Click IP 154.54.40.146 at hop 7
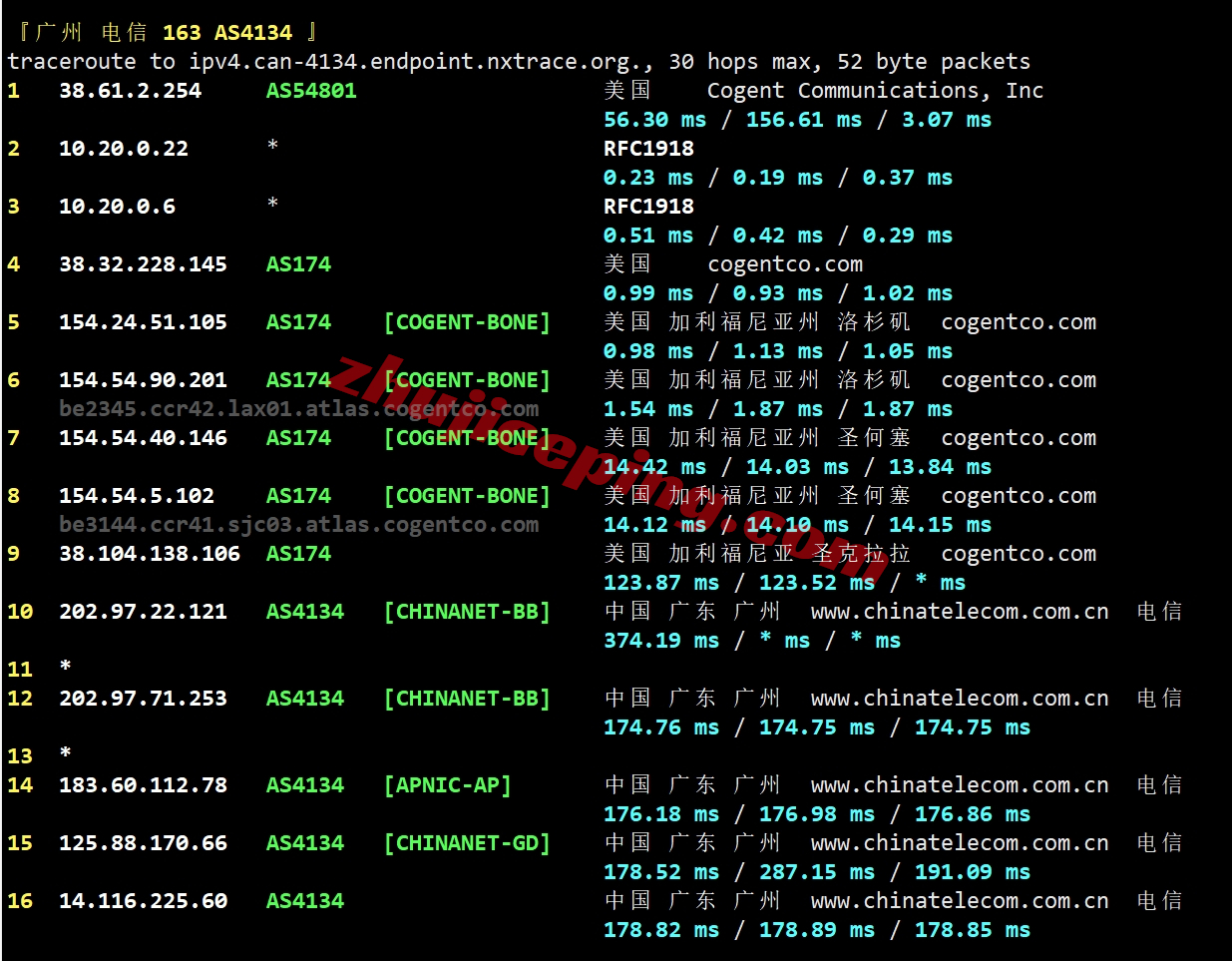This screenshot has height=961, width=1232. (143, 438)
